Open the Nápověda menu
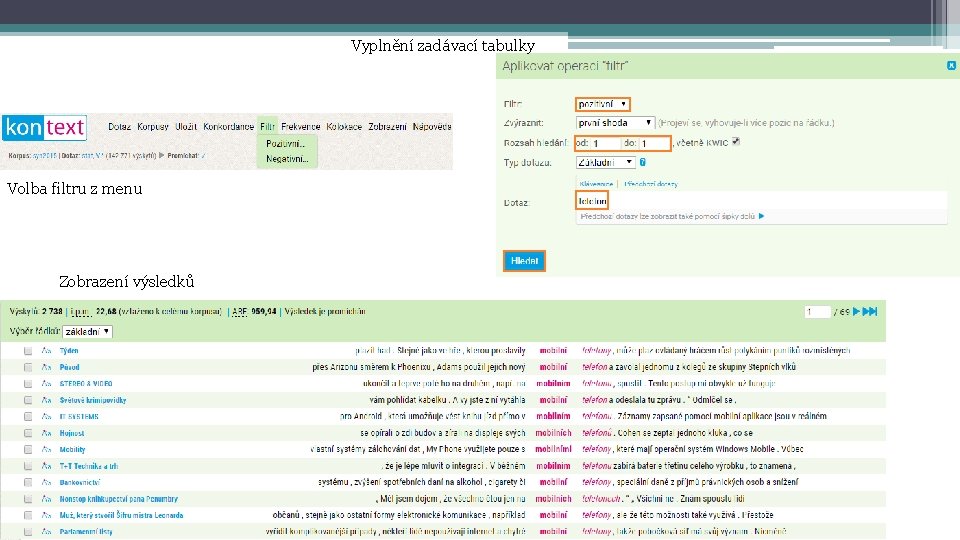Image resolution: width=960 pixels, height=540 pixels. [432, 127]
